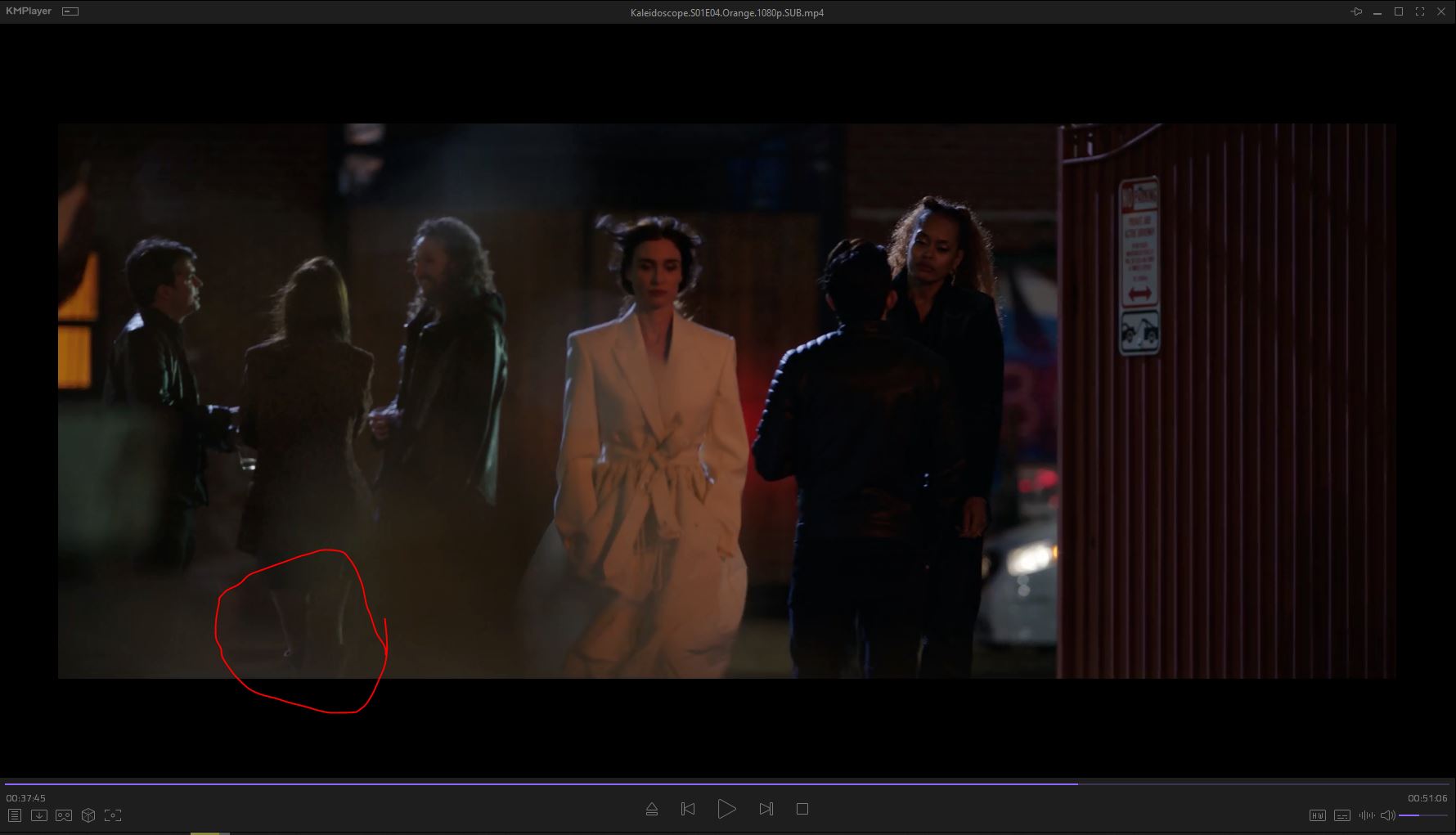Skip to the previous track

point(688,809)
